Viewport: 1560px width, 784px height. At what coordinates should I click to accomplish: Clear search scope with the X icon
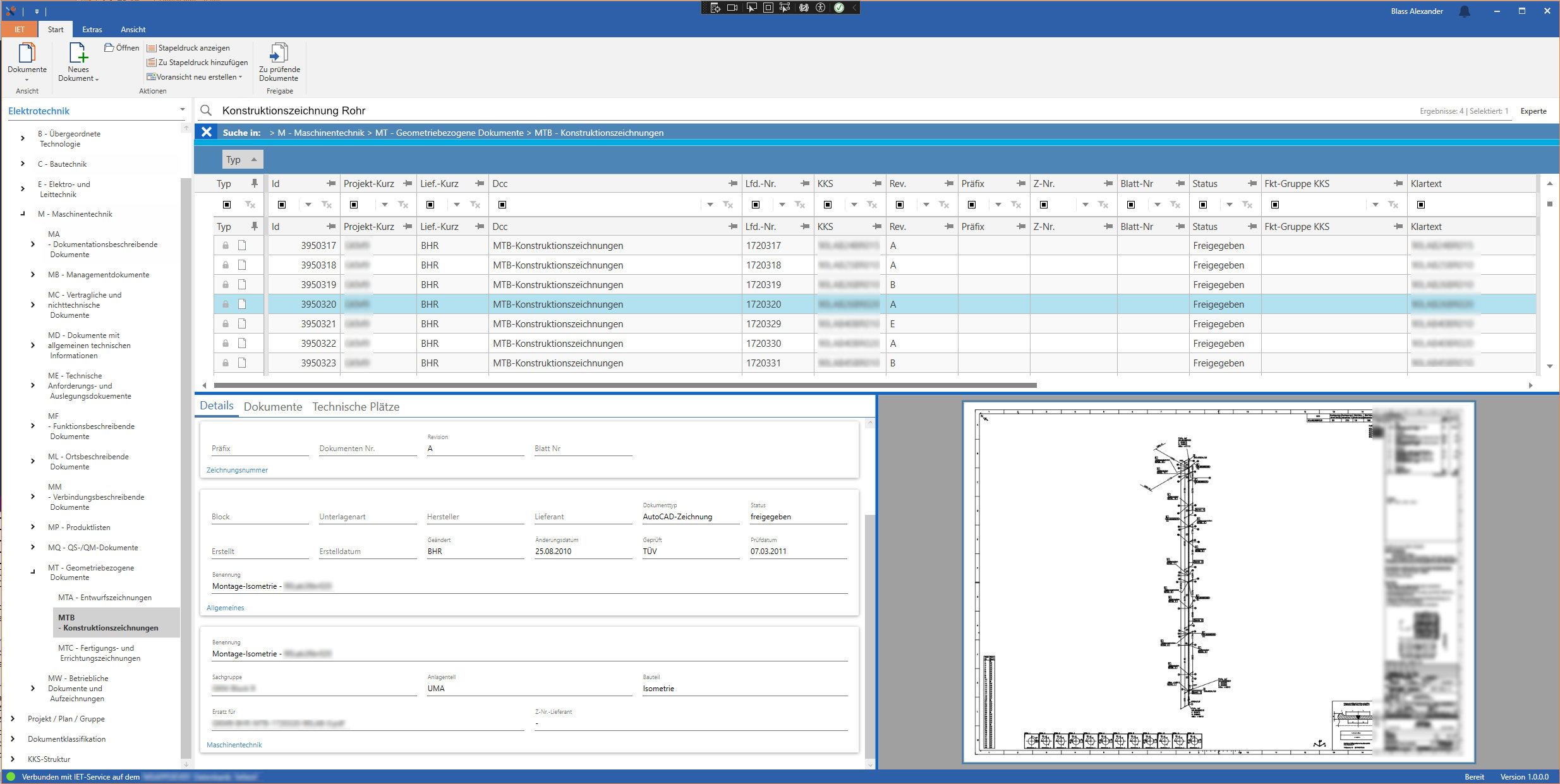pyautogui.click(x=207, y=132)
